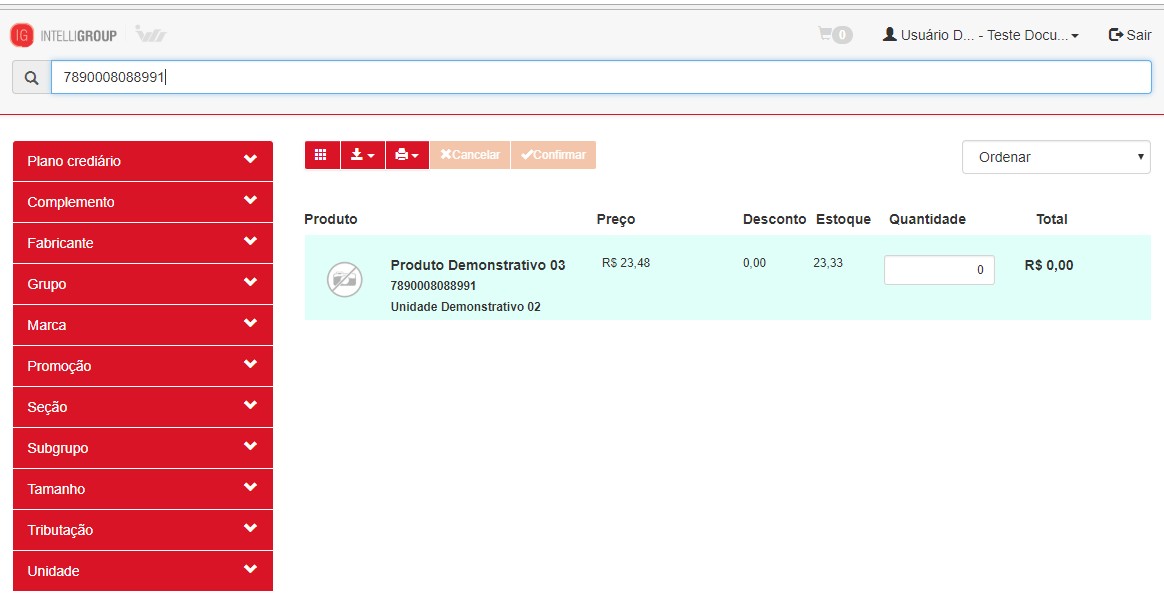1164x601 pixels.
Task: Switch to grid view icon
Action: pos(321,154)
